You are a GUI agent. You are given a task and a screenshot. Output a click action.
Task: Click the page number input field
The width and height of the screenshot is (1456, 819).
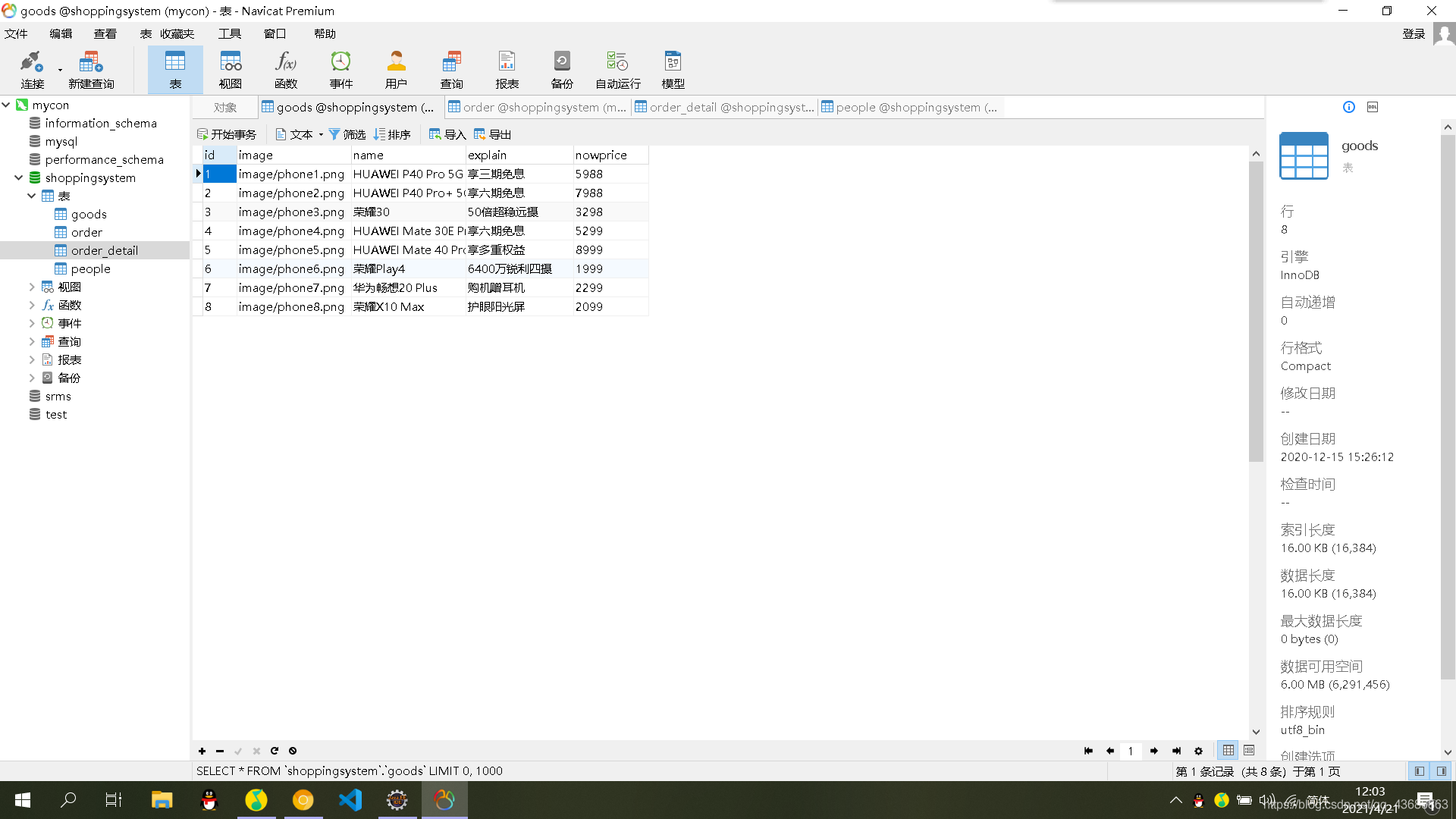pyautogui.click(x=1131, y=751)
